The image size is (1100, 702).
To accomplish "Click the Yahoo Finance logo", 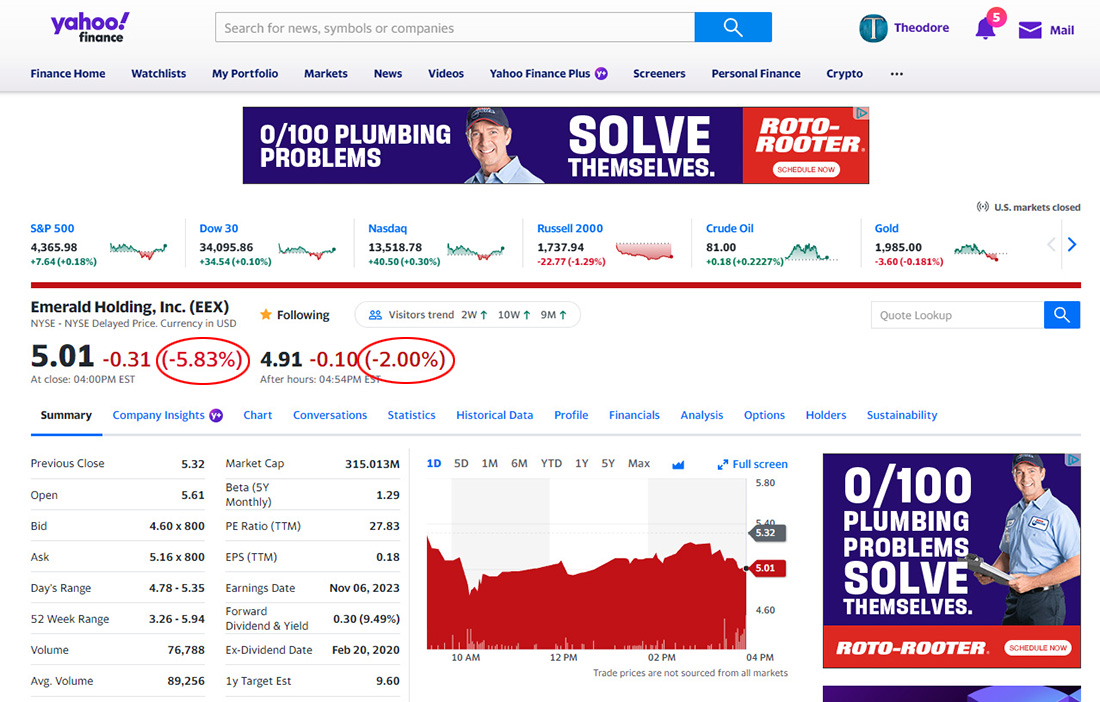I will [x=90, y=27].
